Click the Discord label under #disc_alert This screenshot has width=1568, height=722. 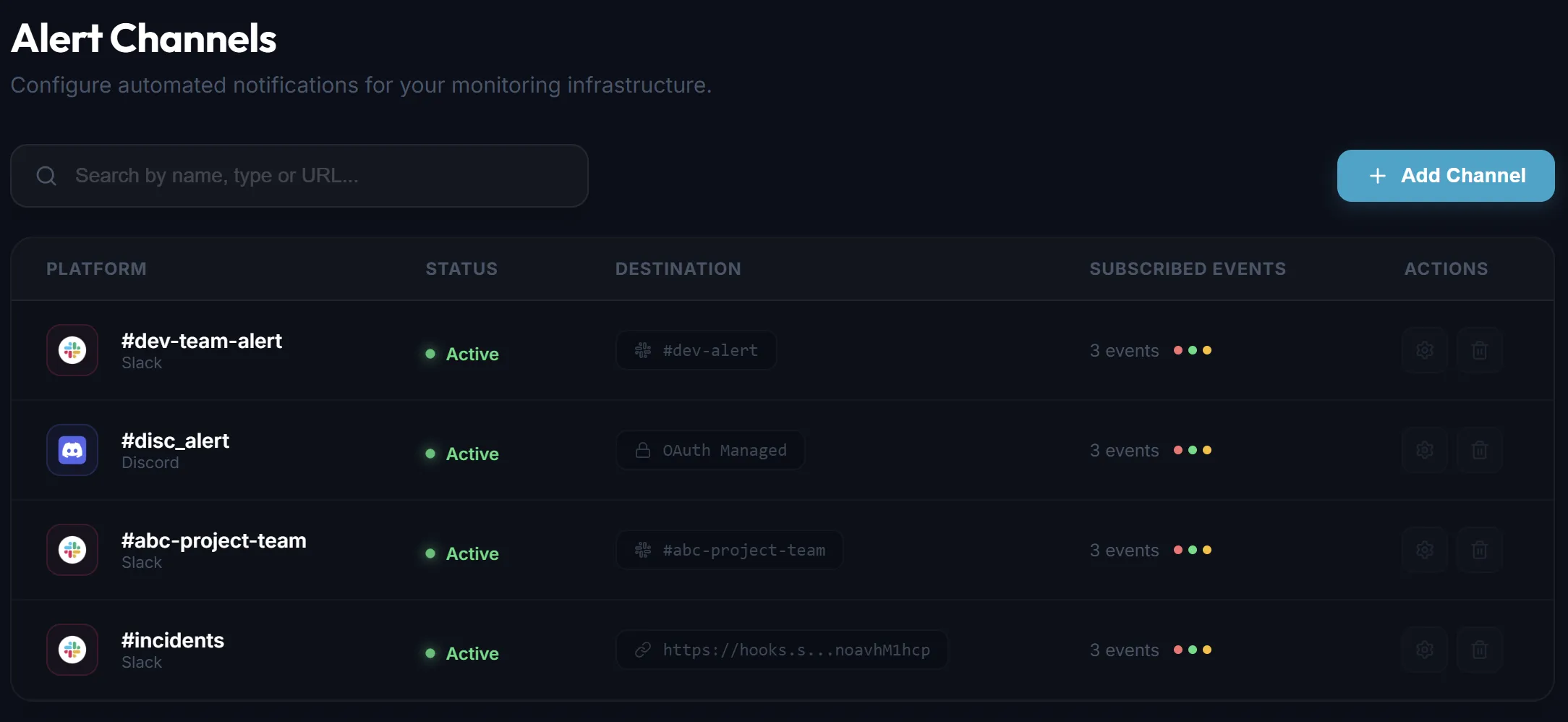(x=150, y=462)
